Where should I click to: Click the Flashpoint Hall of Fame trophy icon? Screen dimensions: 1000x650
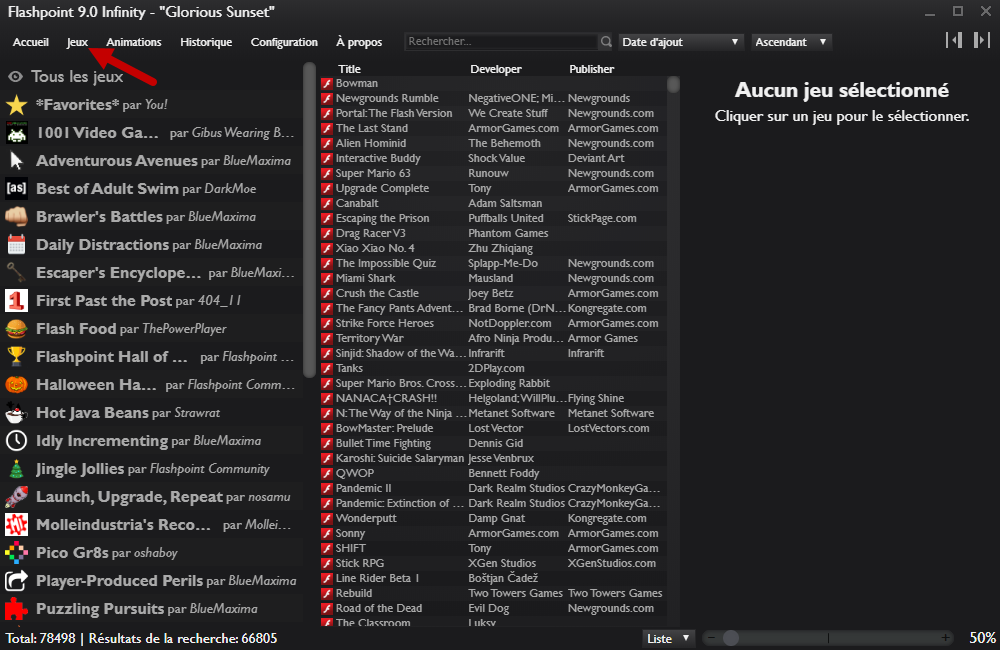(x=17, y=357)
